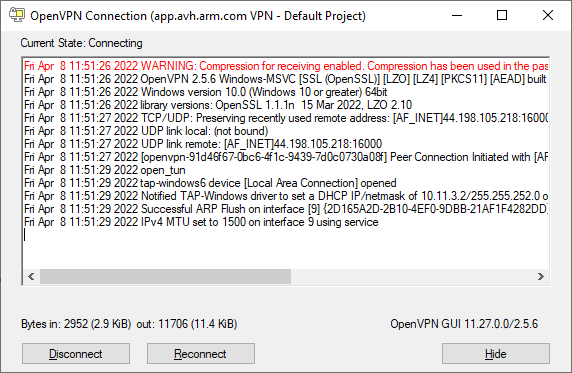Select the 'Peer Connection Initiated' log line
The height and width of the screenshot is (373, 572).
point(286,157)
